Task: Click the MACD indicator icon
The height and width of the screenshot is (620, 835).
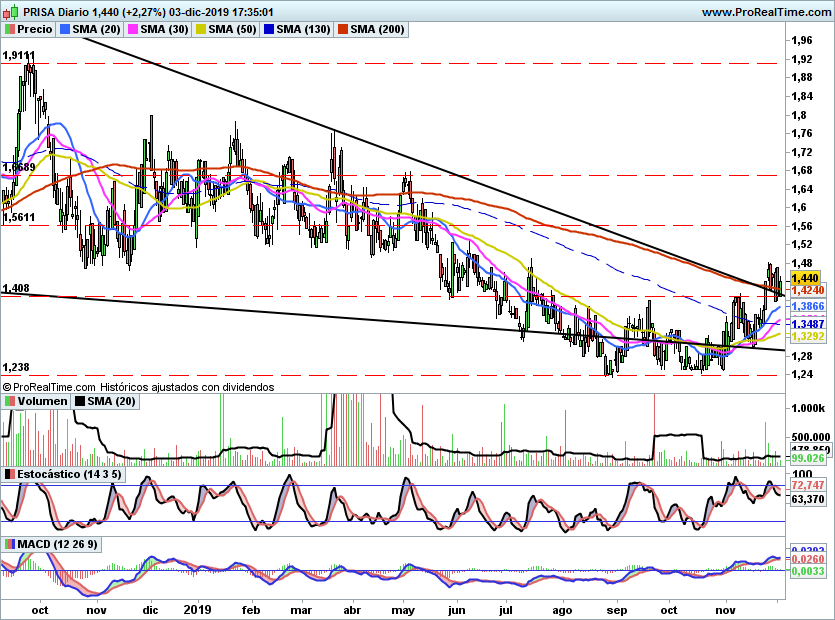Action: coord(11,543)
